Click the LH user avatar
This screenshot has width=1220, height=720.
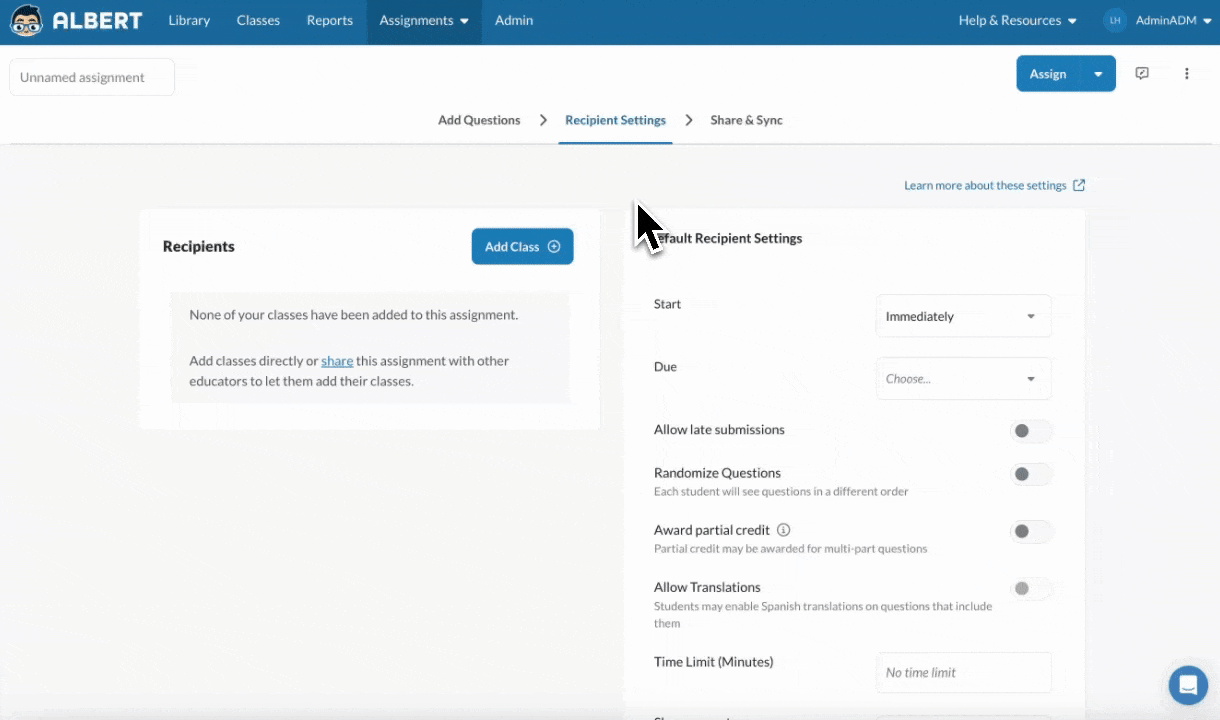pos(1115,21)
